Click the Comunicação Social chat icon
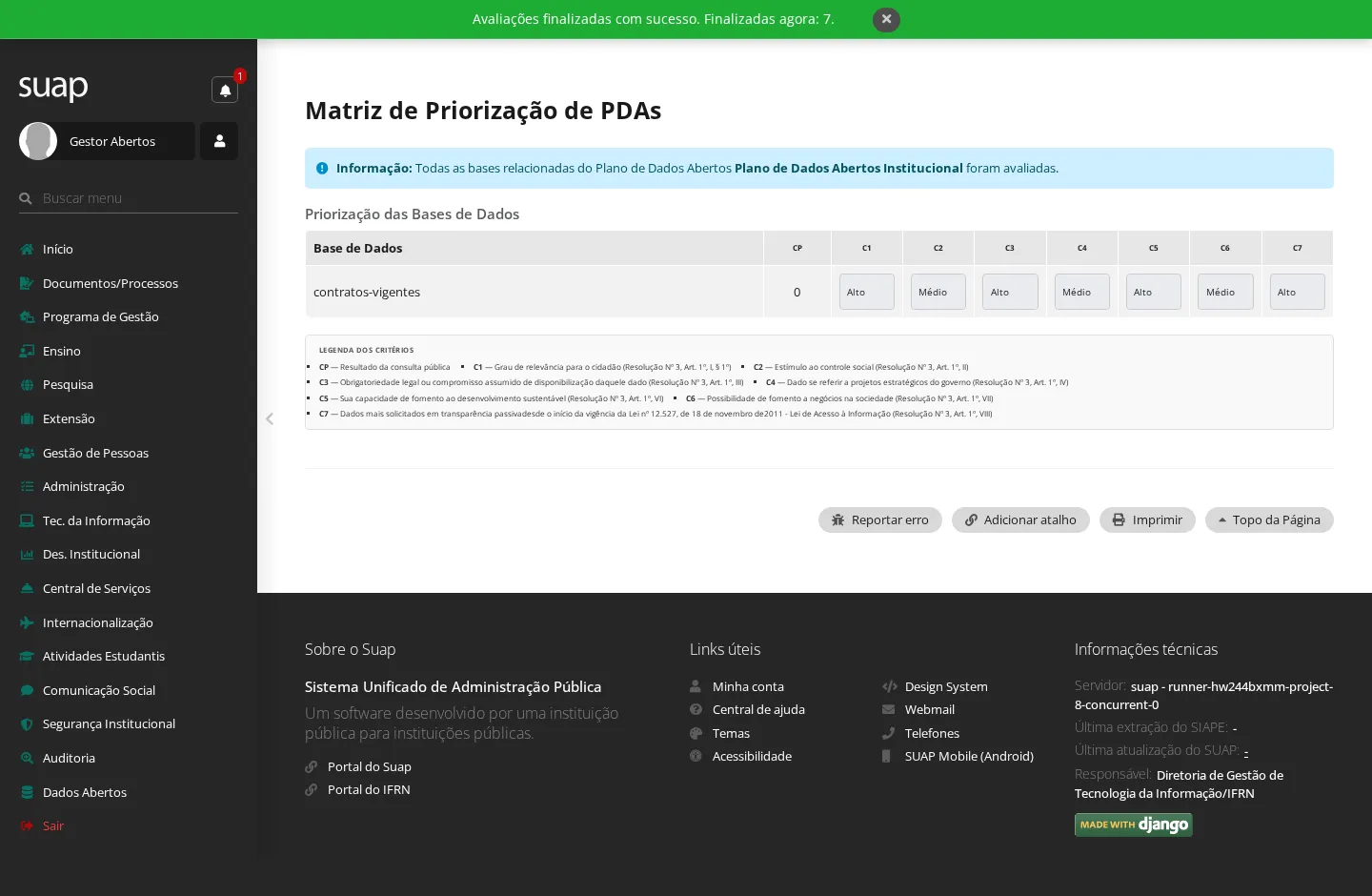 [27, 690]
